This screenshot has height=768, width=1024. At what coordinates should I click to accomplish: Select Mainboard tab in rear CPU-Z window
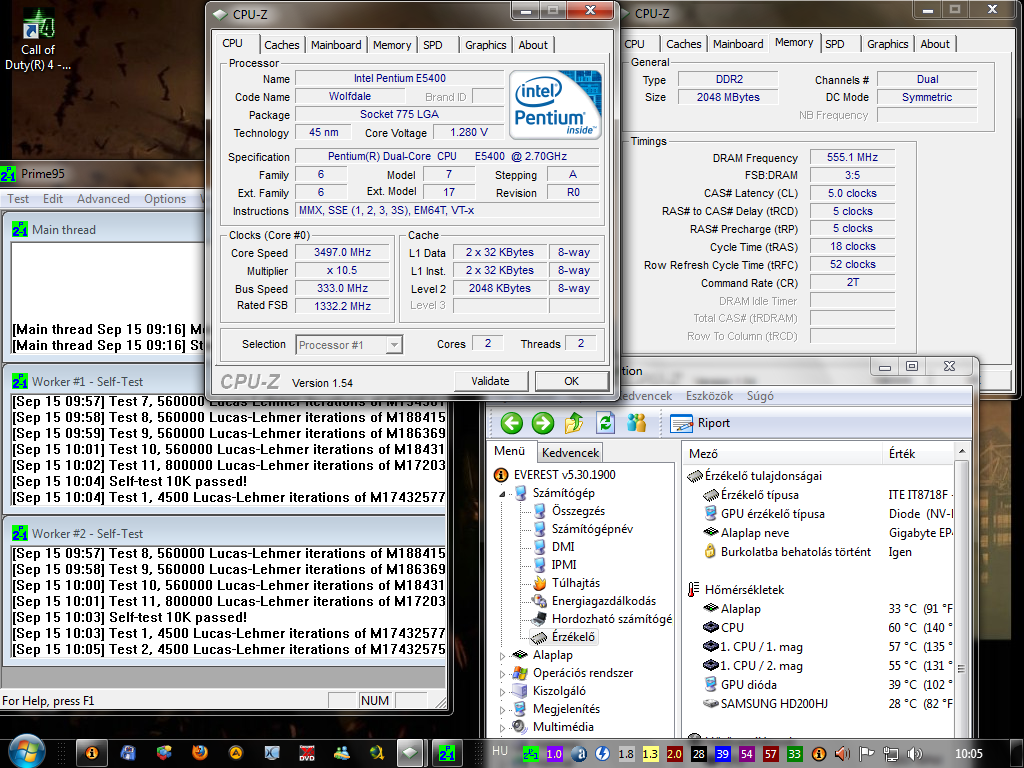(x=738, y=44)
